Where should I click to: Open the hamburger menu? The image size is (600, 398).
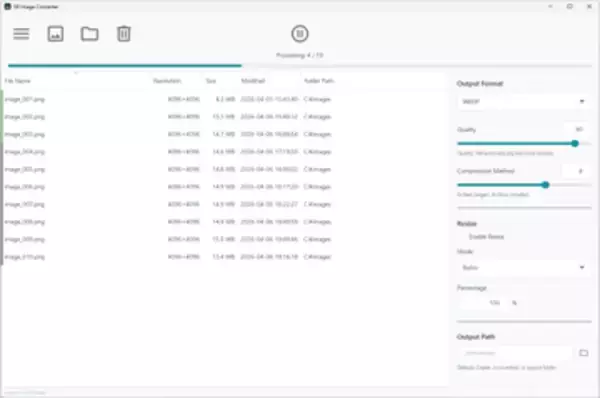tap(21, 34)
